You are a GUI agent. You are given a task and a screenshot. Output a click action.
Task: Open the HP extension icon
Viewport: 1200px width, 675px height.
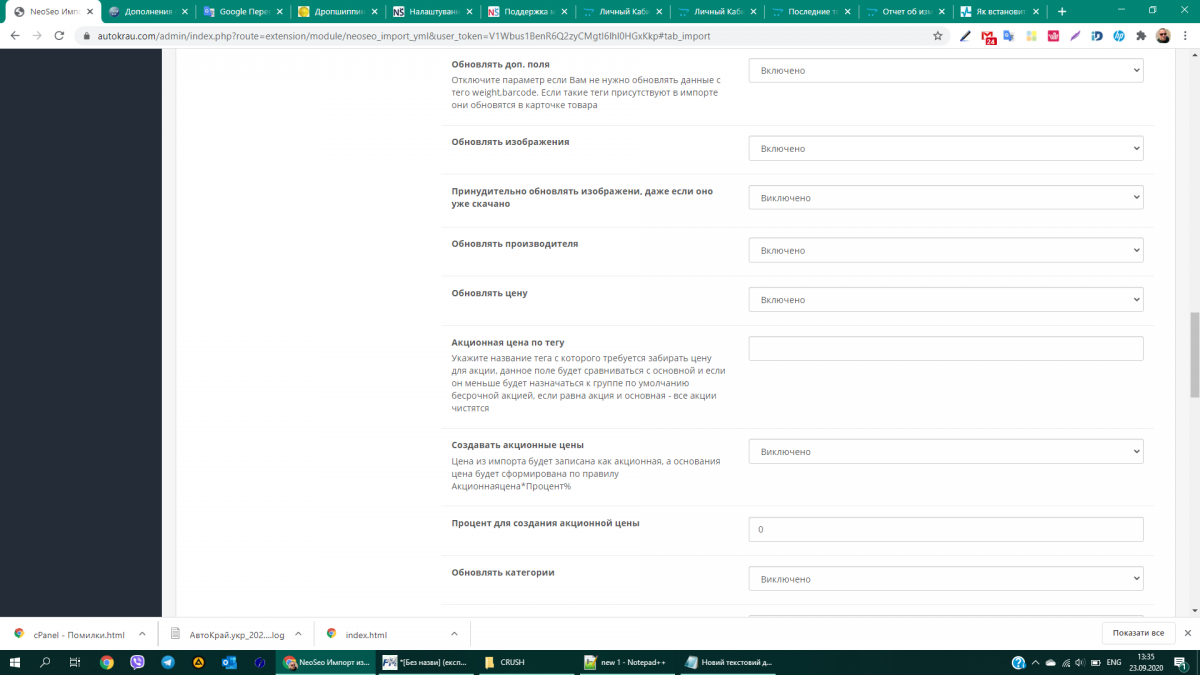(x=1119, y=35)
